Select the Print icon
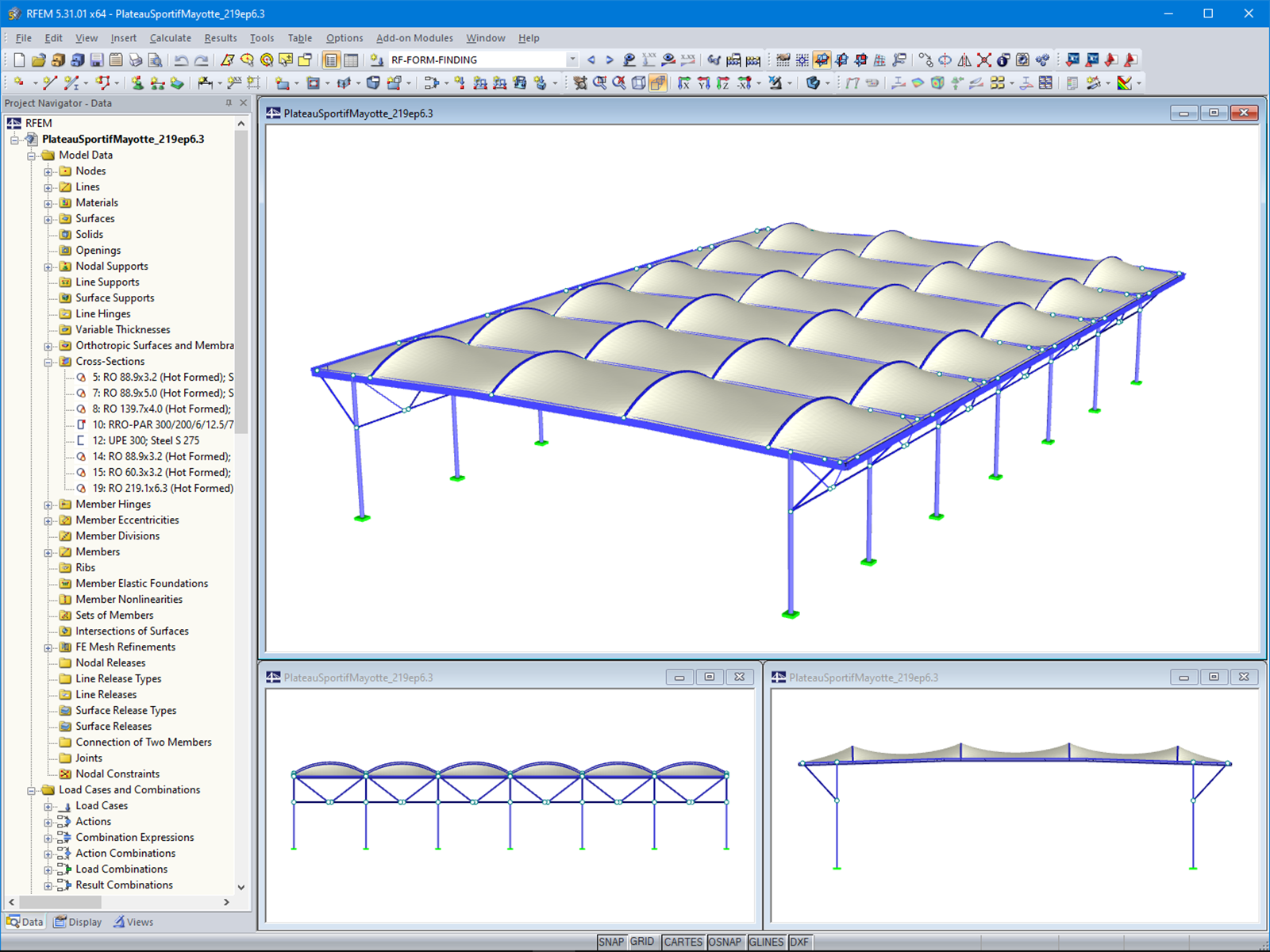This screenshot has height=952, width=1270. [136, 59]
